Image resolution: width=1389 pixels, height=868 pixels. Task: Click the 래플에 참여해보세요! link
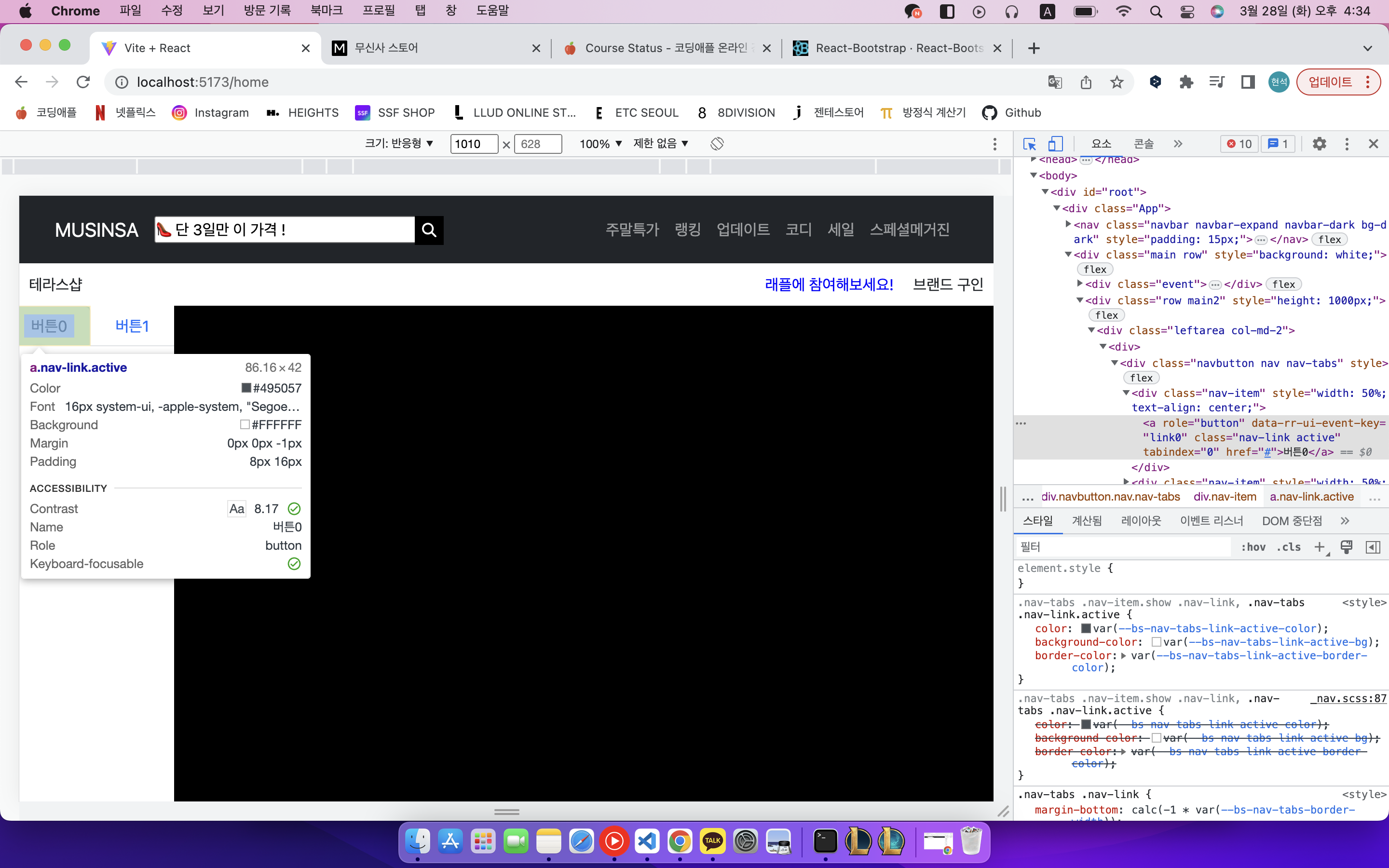click(x=829, y=284)
